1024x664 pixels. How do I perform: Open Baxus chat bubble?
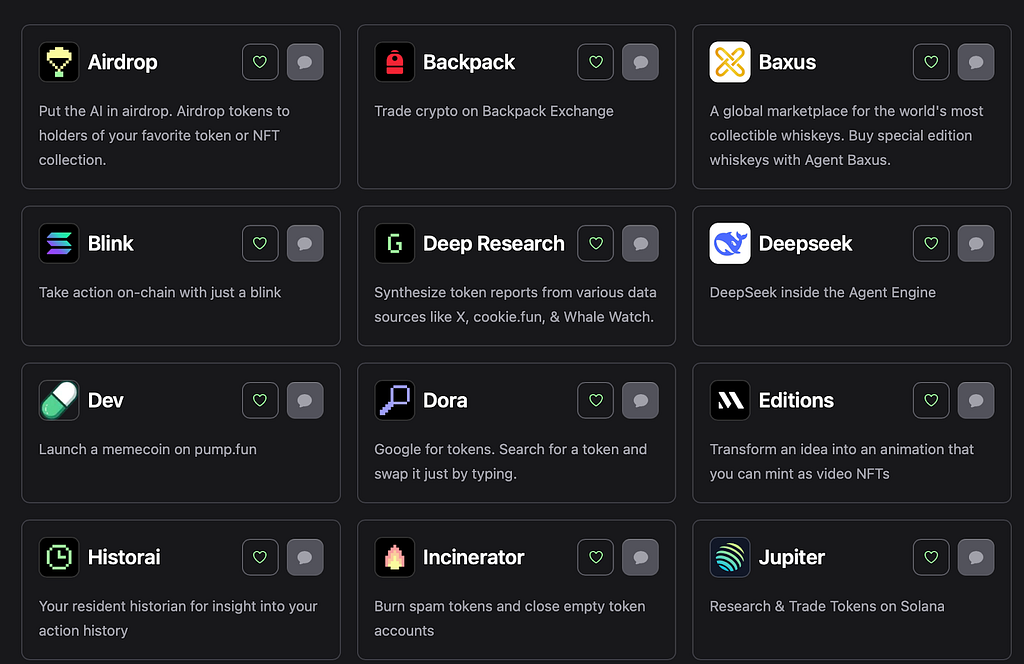976,62
